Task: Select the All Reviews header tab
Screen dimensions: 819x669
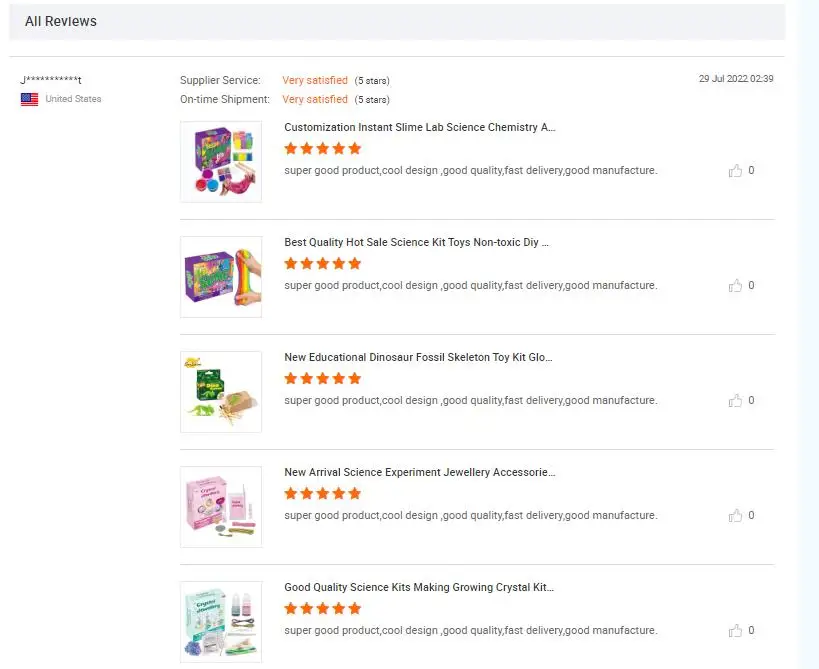Action: click(x=61, y=21)
